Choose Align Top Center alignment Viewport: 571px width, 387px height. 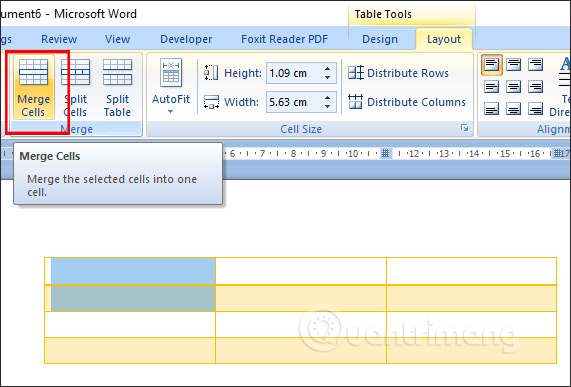click(x=513, y=65)
